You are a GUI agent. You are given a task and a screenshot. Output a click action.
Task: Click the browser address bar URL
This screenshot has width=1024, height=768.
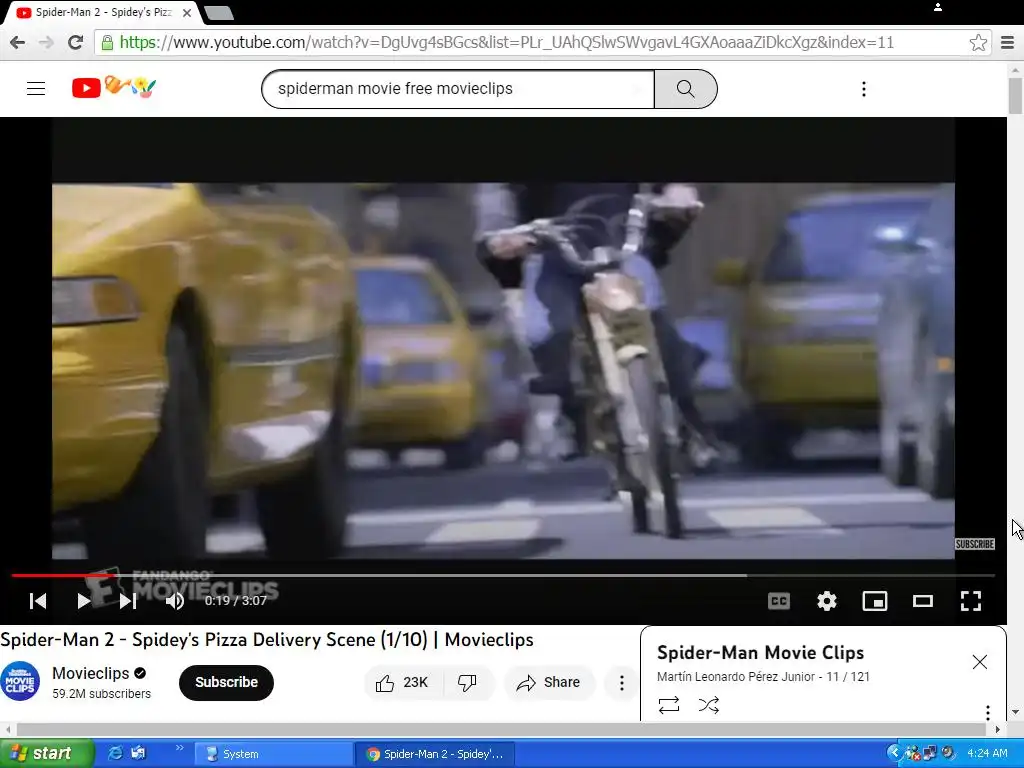click(x=506, y=42)
